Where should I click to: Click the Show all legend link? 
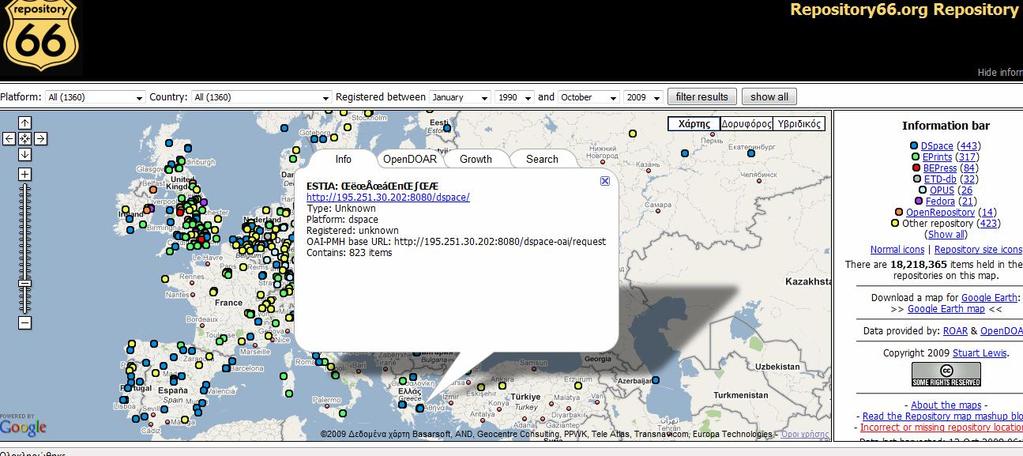[946, 234]
